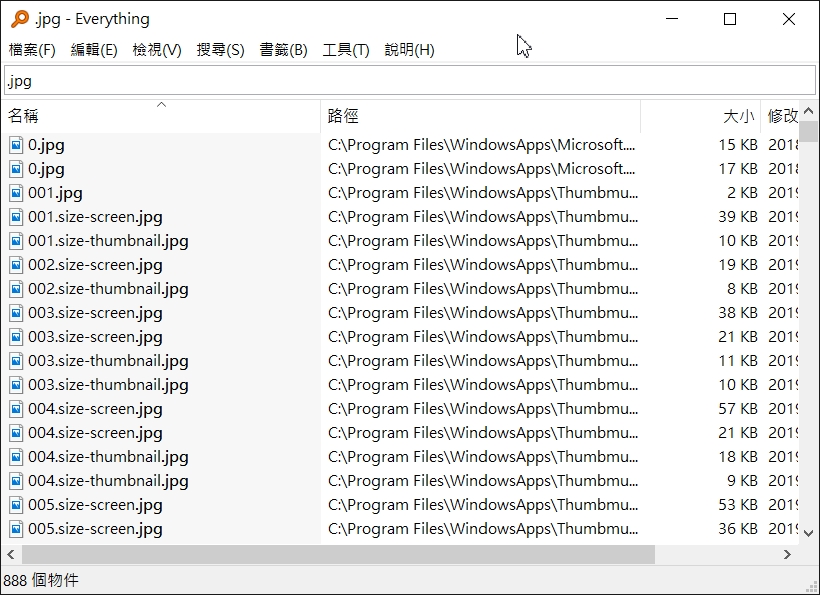Select the 001.size-thumbnail.jpg file name
This screenshot has height=595, width=820.
point(108,241)
